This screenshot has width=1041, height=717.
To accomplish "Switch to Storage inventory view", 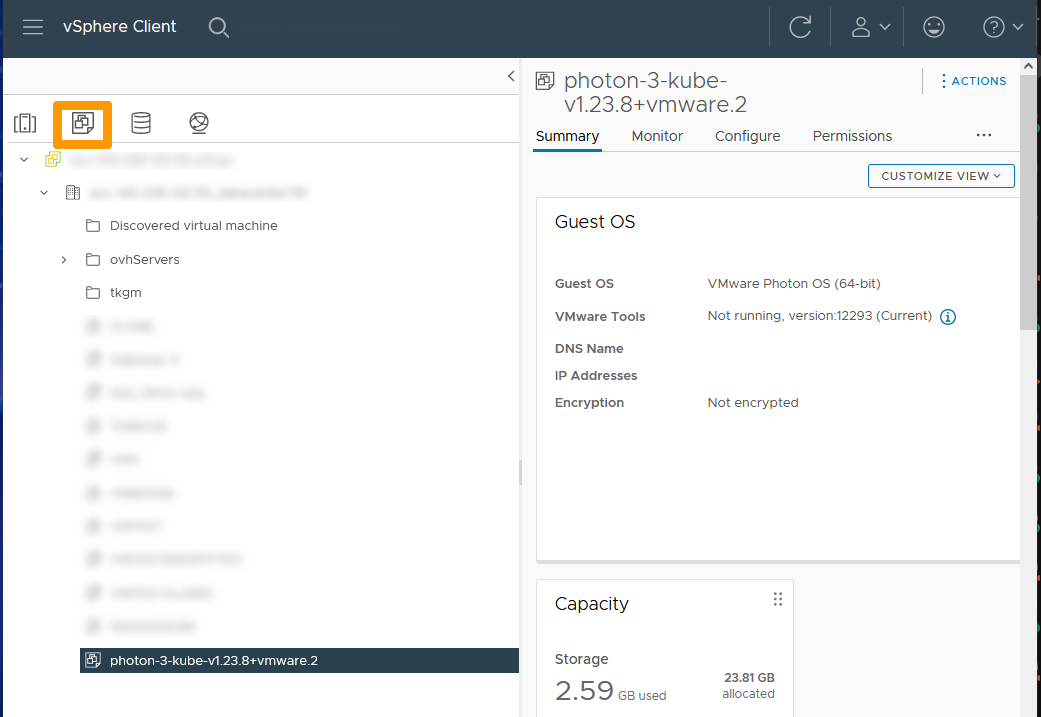I will coord(141,123).
